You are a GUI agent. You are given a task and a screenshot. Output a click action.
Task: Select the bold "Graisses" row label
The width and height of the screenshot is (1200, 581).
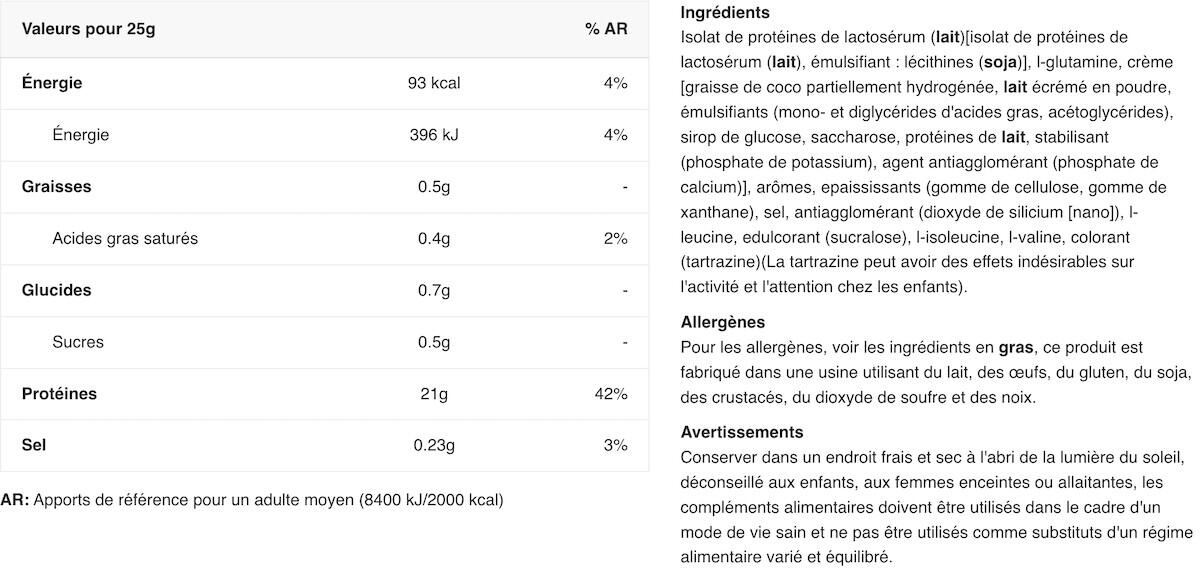(x=56, y=187)
